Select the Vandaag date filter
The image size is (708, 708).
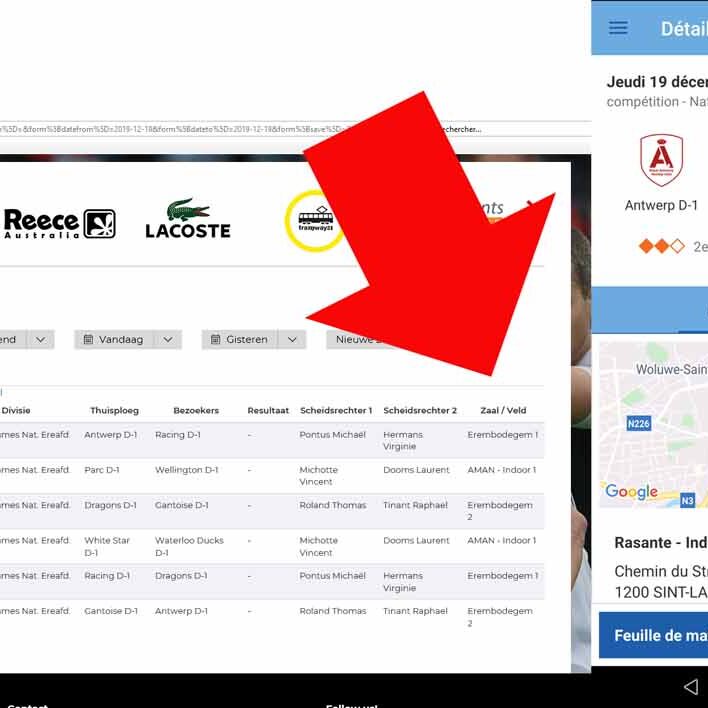[114, 340]
